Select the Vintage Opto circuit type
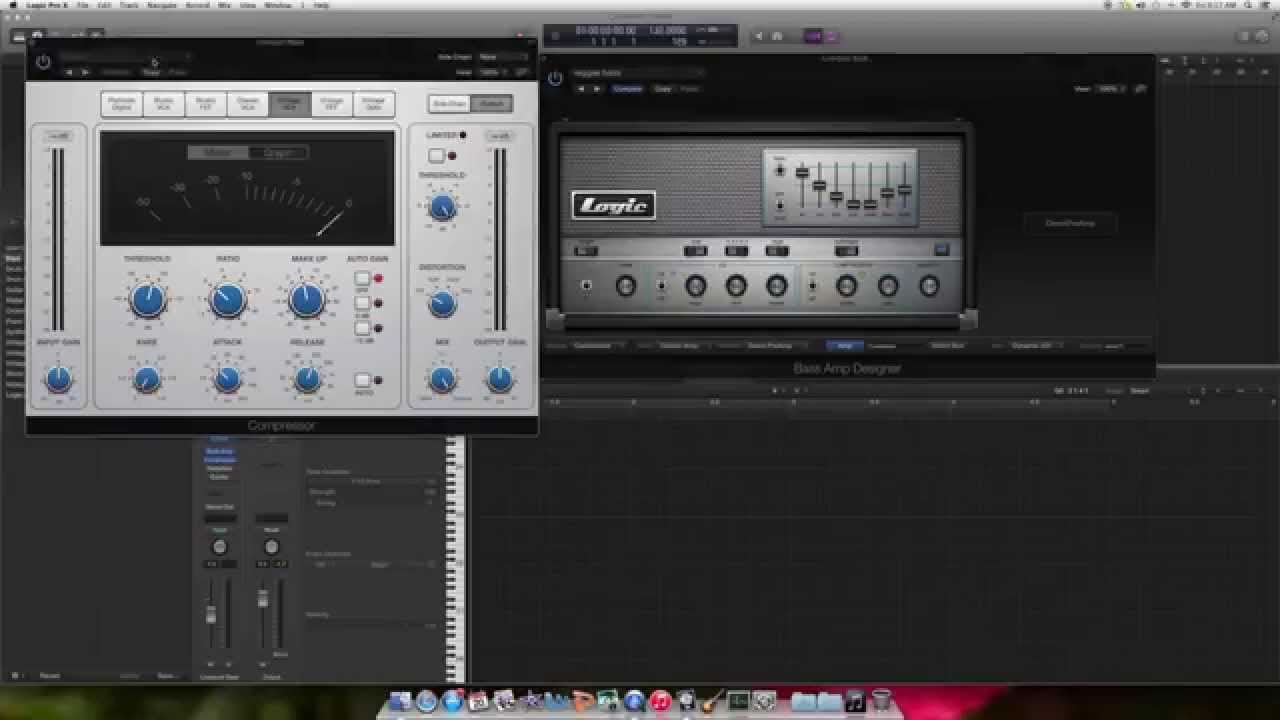 [x=374, y=104]
